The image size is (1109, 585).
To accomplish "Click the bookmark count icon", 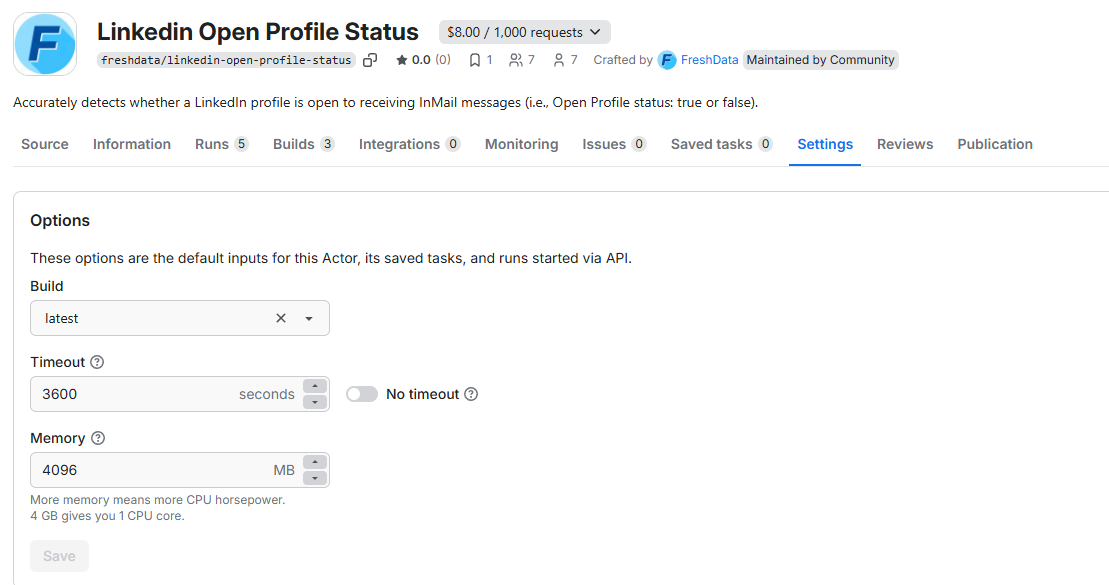I will 475,60.
